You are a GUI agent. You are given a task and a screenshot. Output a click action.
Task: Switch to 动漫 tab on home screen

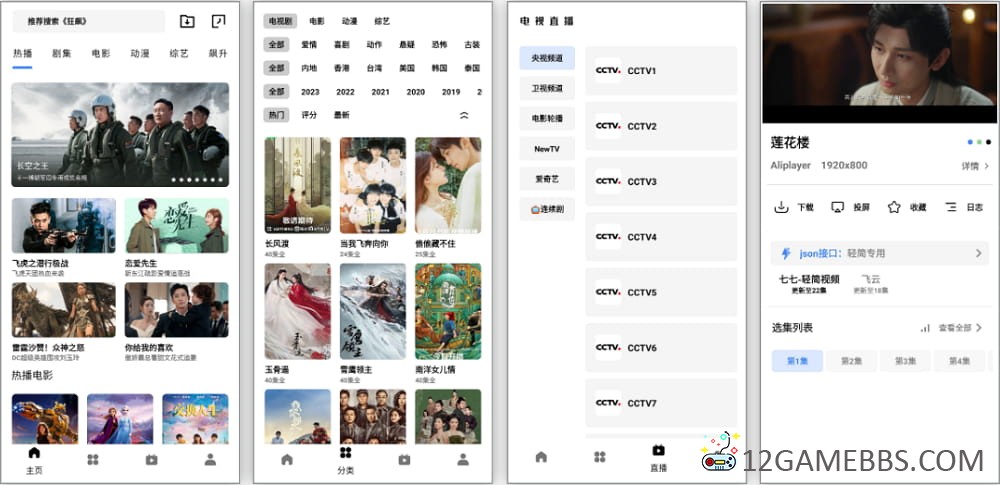point(140,54)
